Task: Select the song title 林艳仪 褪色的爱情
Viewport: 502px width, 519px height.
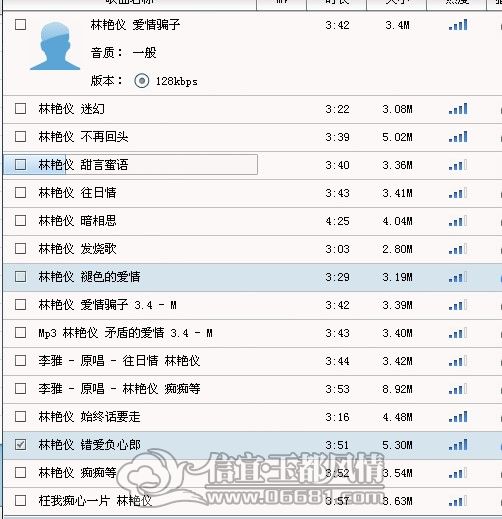Action: click(x=89, y=277)
